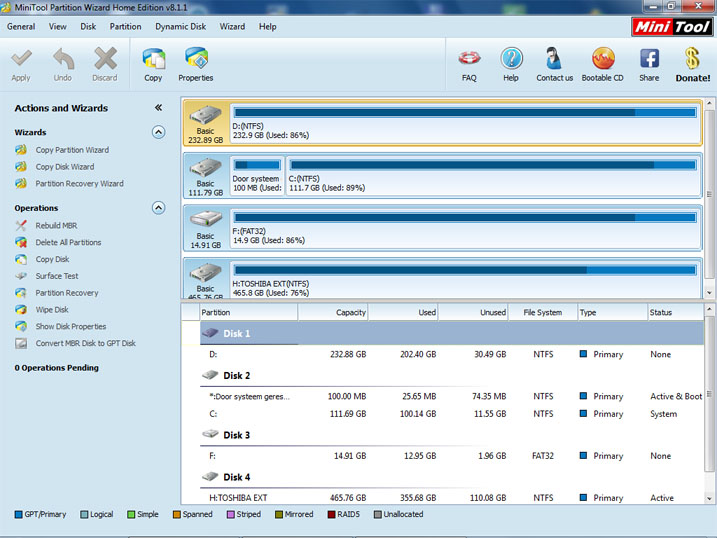This screenshot has height=538, width=717.
Task: Sort by the File System column header
Action: [x=543, y=312]
